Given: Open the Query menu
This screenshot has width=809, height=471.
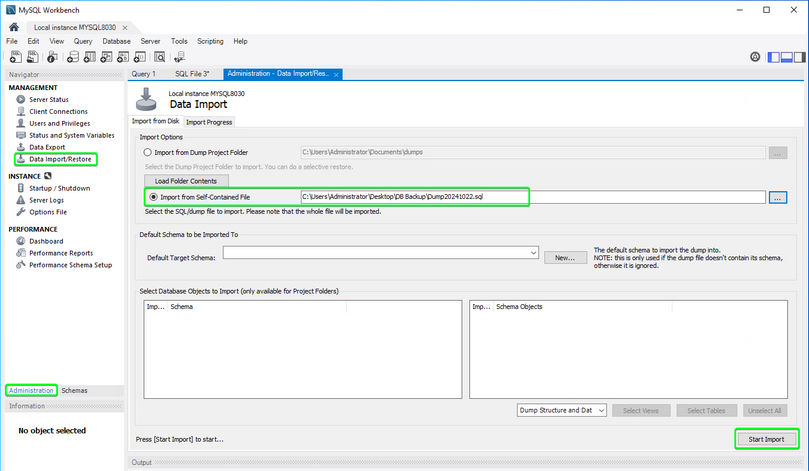Looking at the screenshot, I should pos(83,41).
